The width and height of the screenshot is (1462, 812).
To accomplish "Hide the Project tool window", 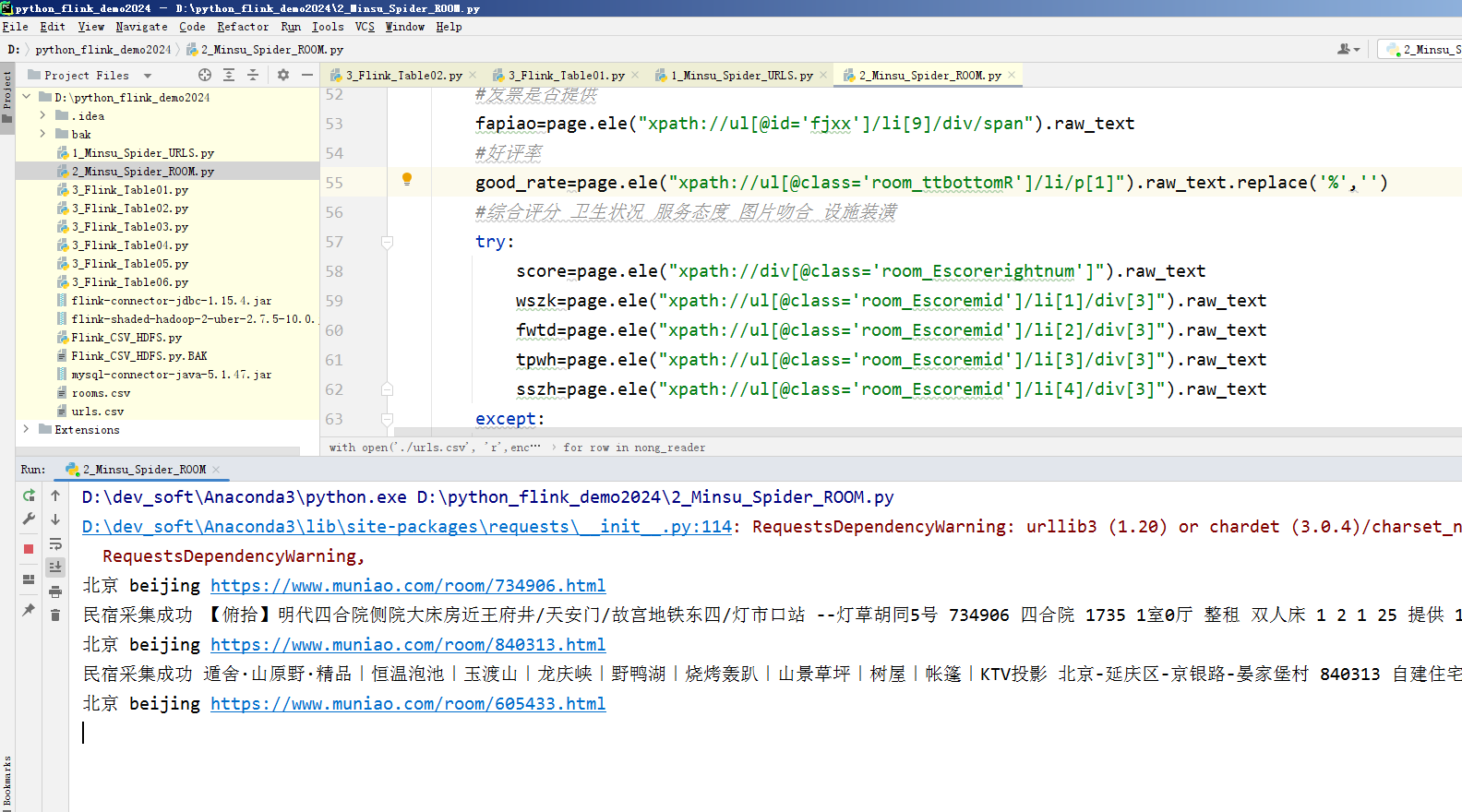I will click(x=307, y=75).
